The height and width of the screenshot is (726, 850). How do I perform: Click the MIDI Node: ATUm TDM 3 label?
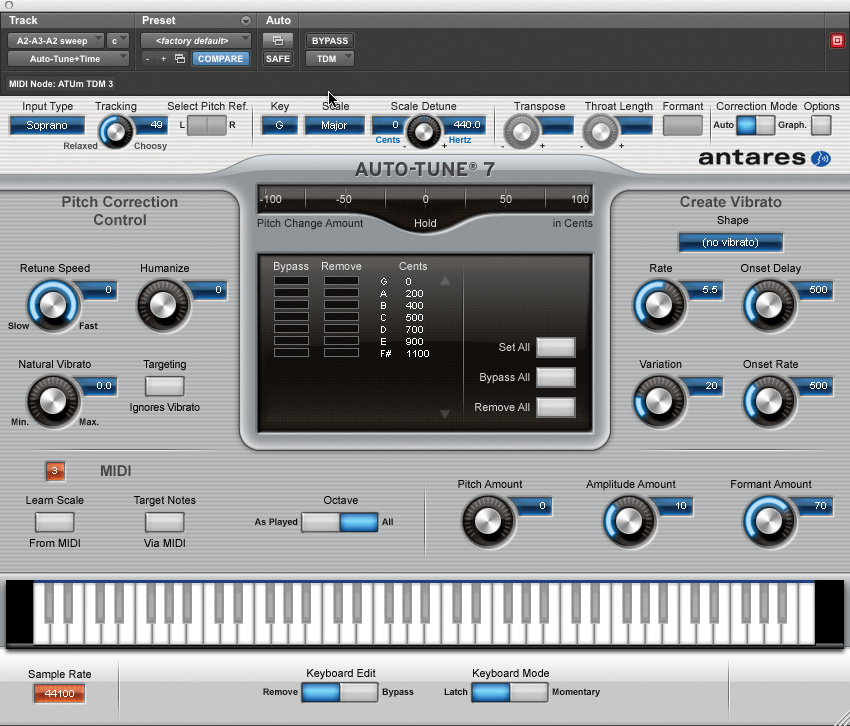(61, 84)
